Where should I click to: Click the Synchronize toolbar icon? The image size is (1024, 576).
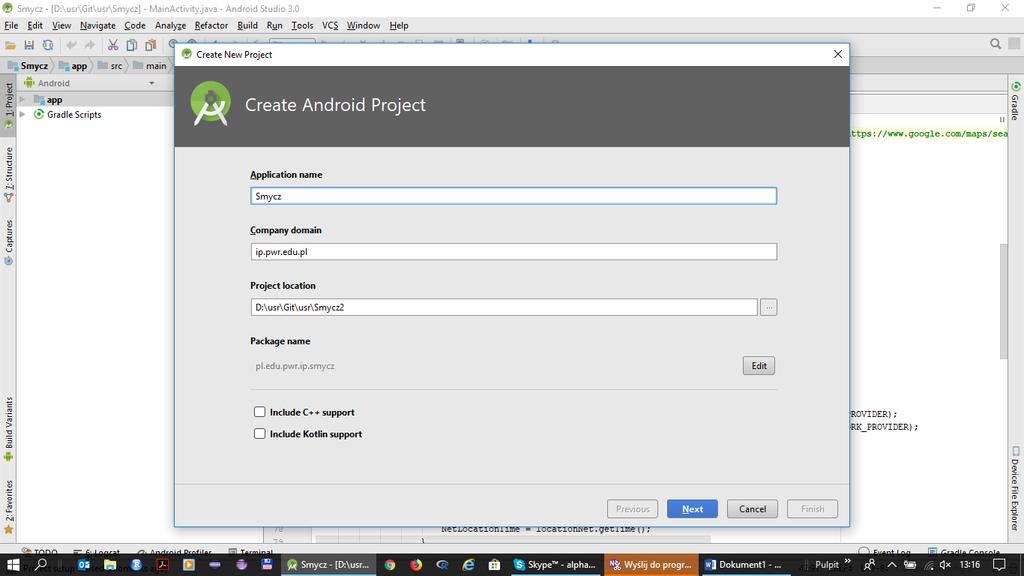pos(48,45)
